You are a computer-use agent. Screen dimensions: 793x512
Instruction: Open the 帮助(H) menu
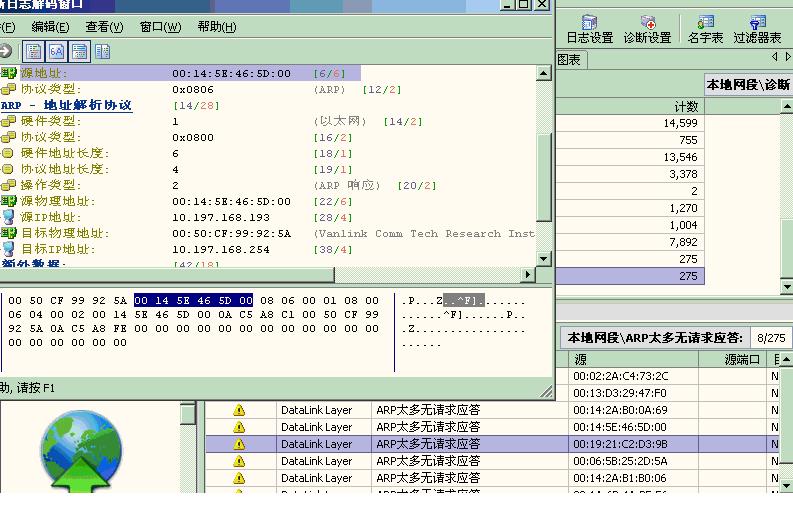(x=217, y=27)
